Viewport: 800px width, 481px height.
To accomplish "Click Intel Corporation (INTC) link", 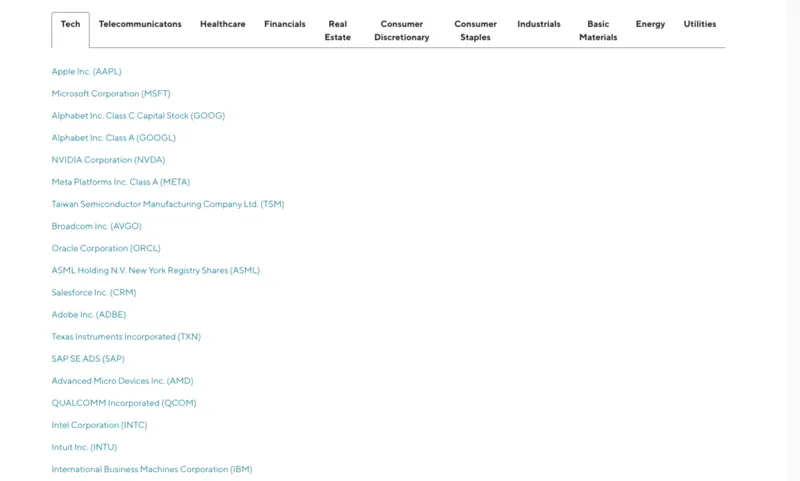I will click(99, 425).
